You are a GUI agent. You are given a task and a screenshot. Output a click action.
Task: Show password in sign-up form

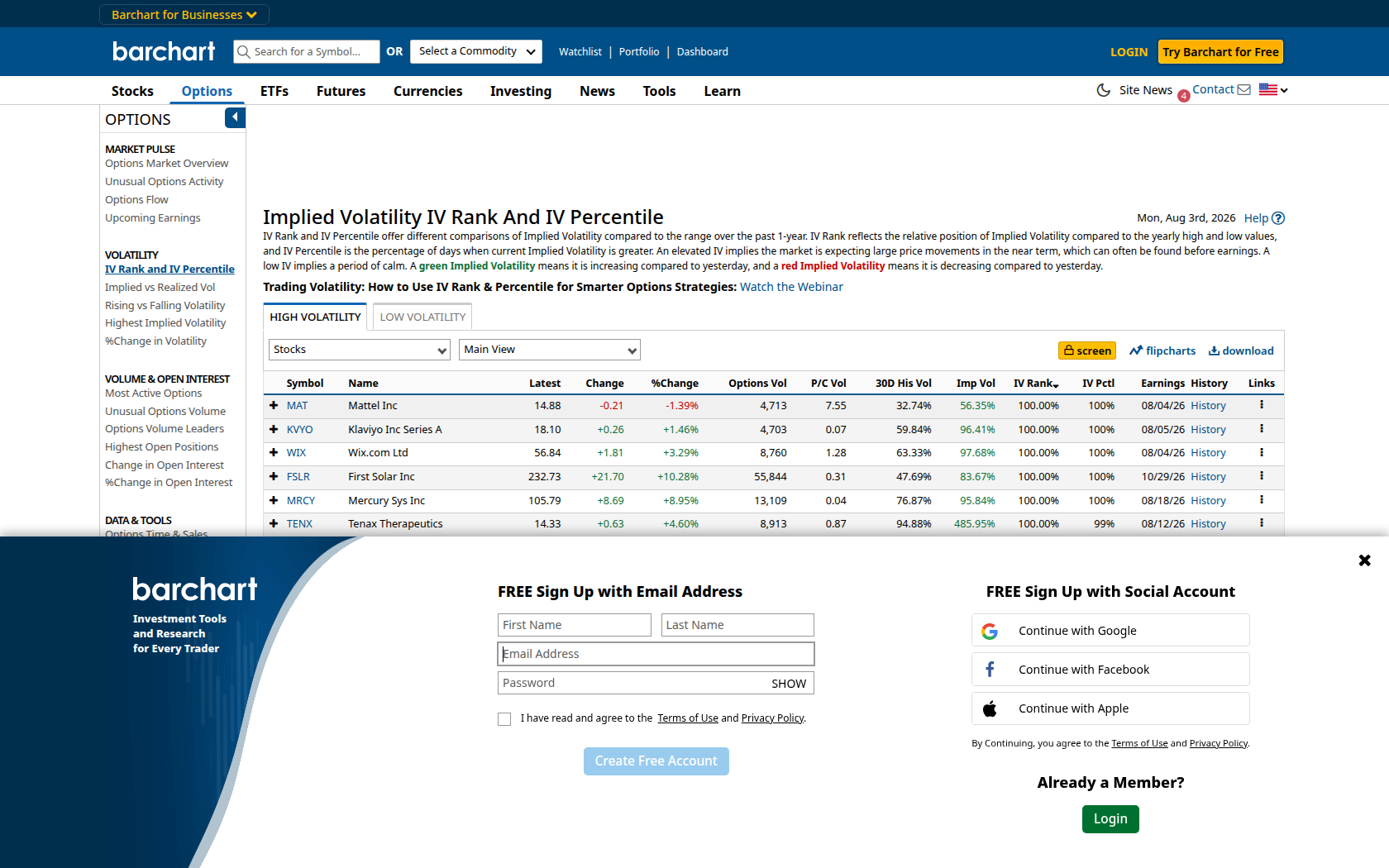(x=789, y=684)
